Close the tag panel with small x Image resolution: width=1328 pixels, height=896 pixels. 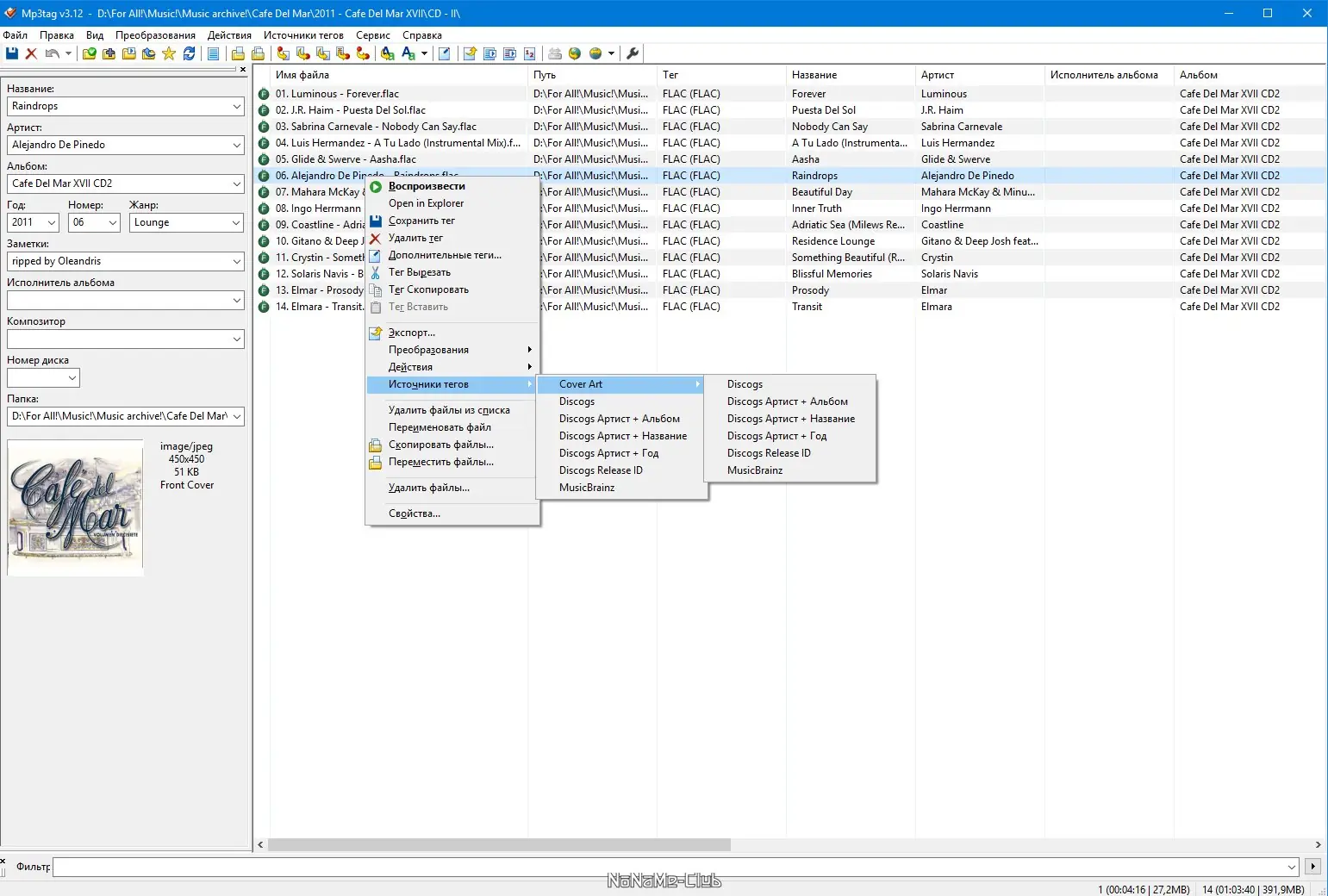[243, 70]
